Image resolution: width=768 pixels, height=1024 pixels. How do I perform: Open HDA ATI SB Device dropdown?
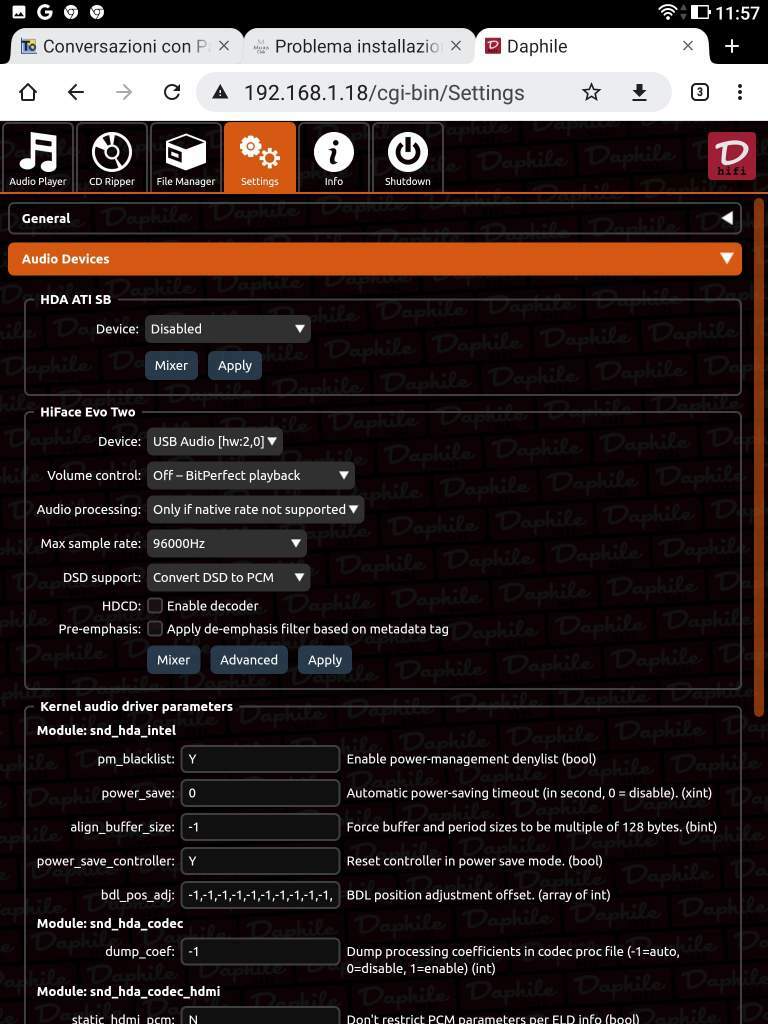[227, 329]
